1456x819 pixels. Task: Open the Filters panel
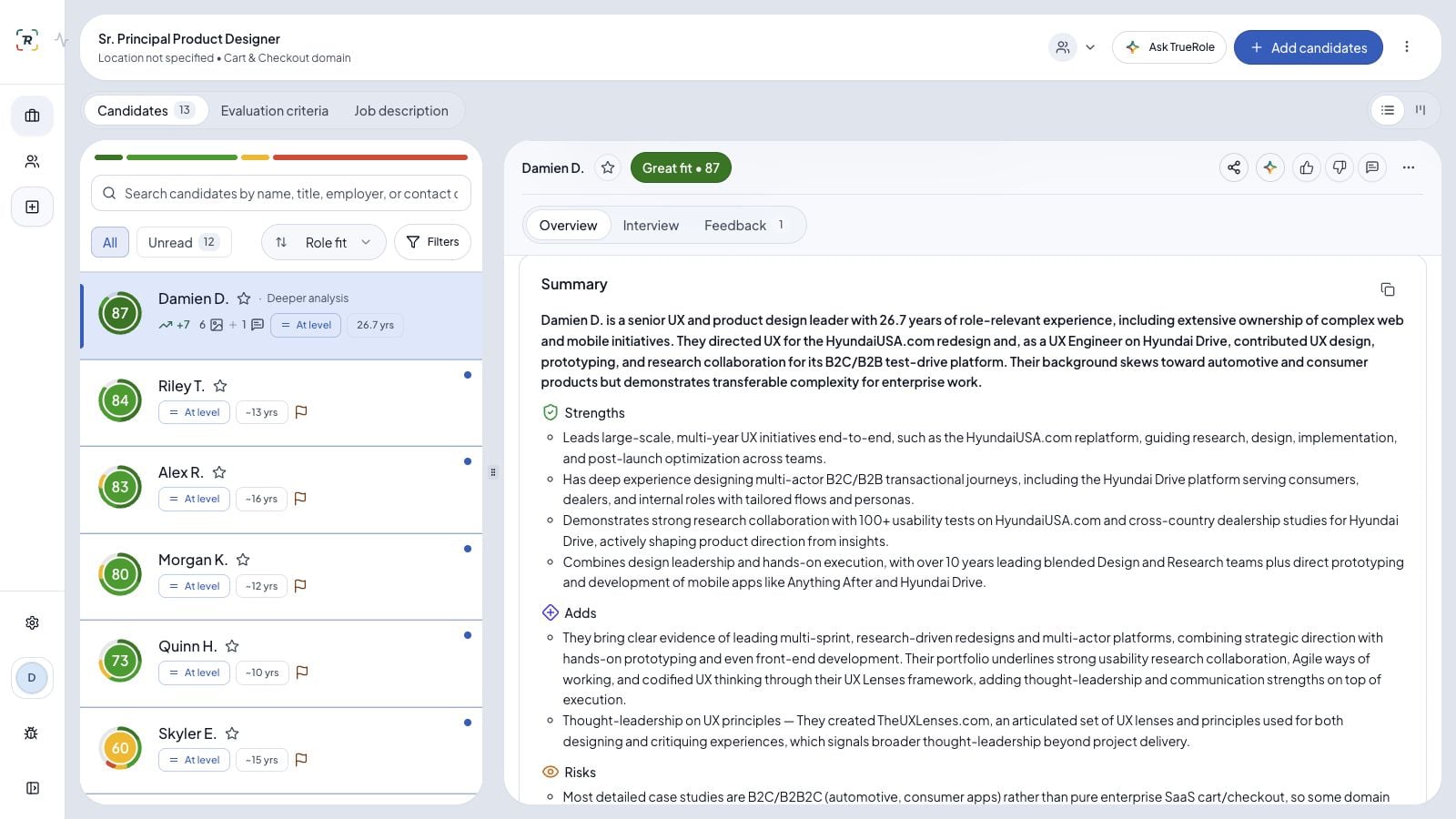click(432, 242)
